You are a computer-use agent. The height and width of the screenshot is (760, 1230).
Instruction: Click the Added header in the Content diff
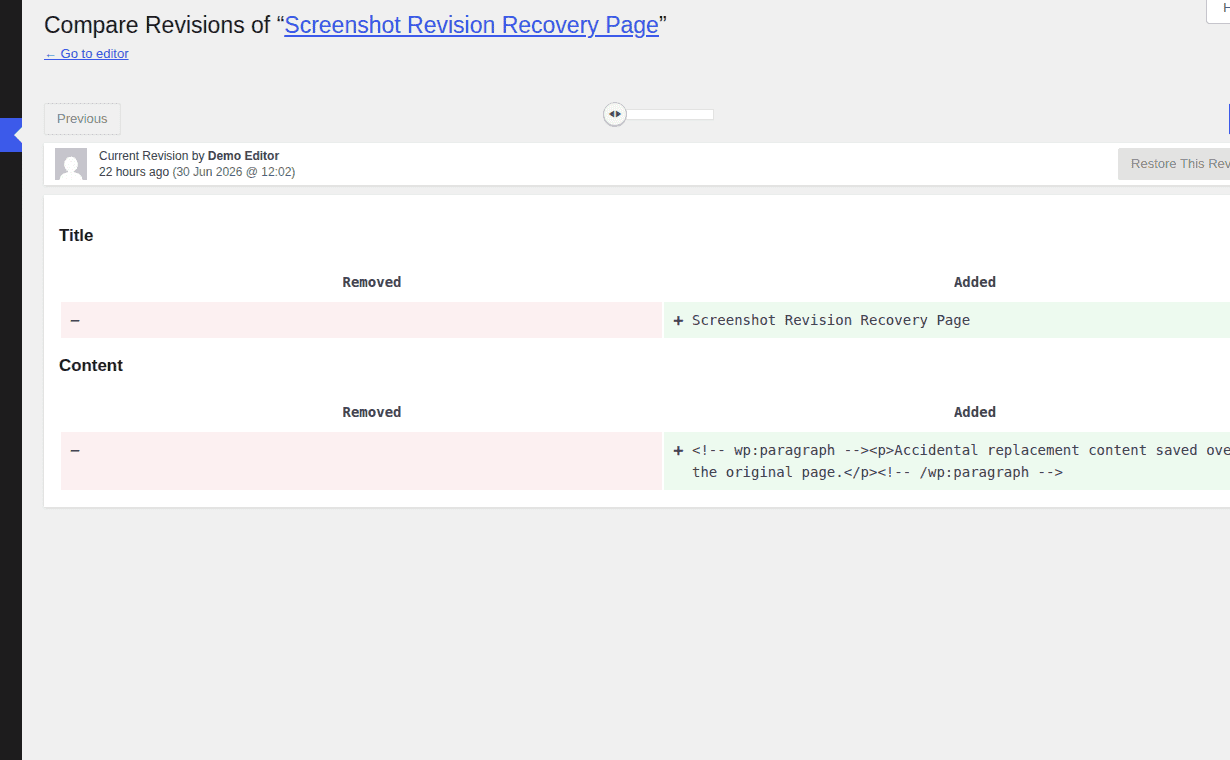tap(975, 413)
